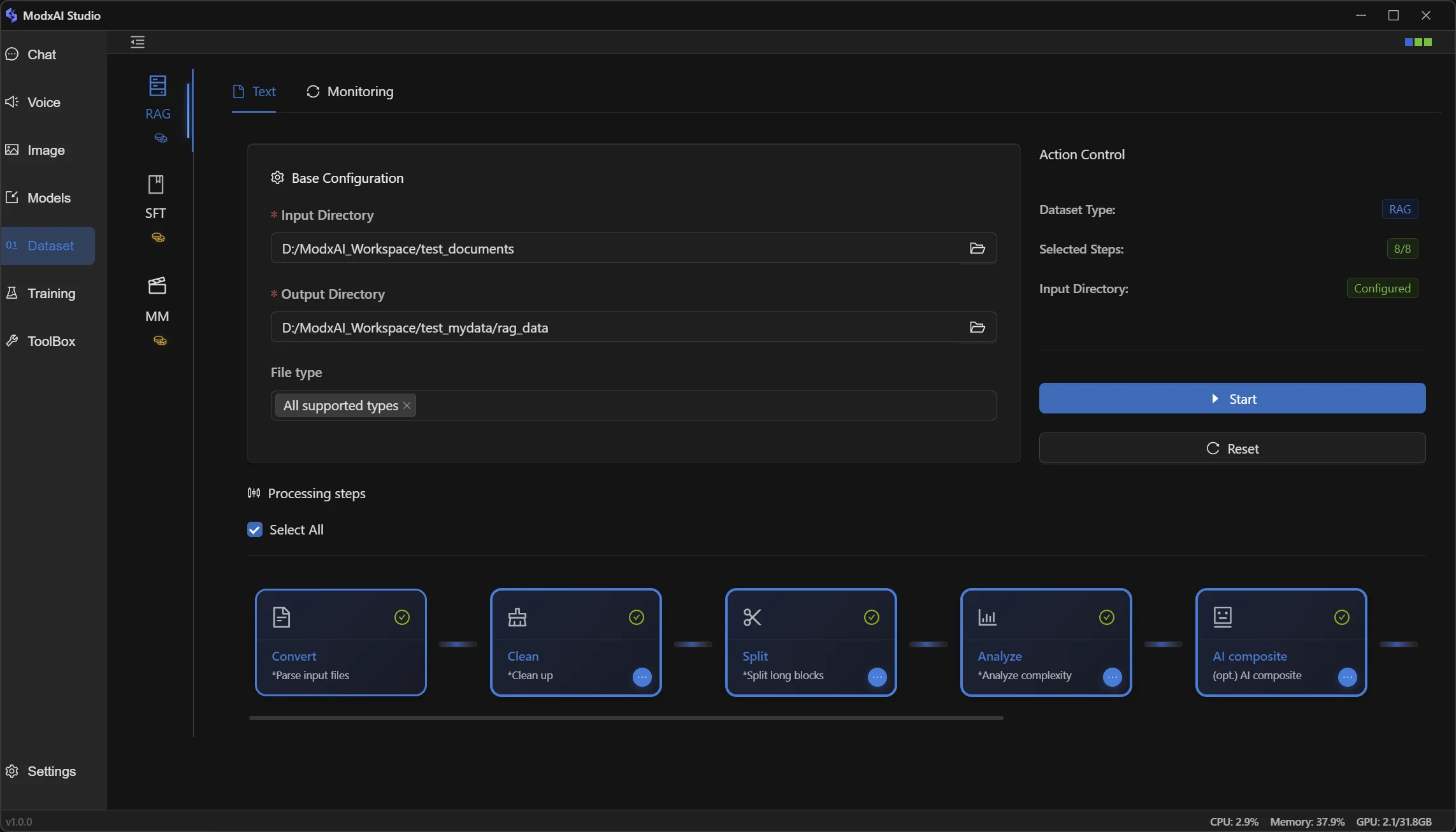Click the Start button
This screenshot has width=1456, height=832.
coord(1232,399)
